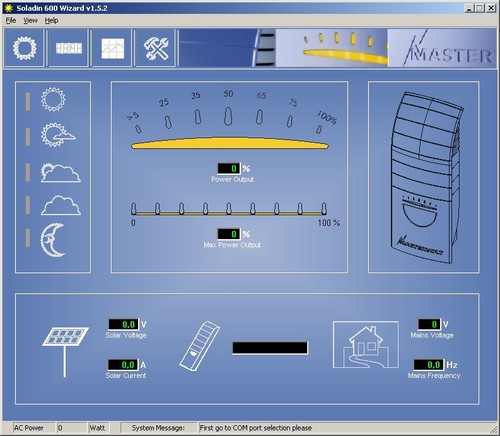Maximize the Soladin 600 Wizard window
Screen dimensions: 500x436
pos(479,8)
